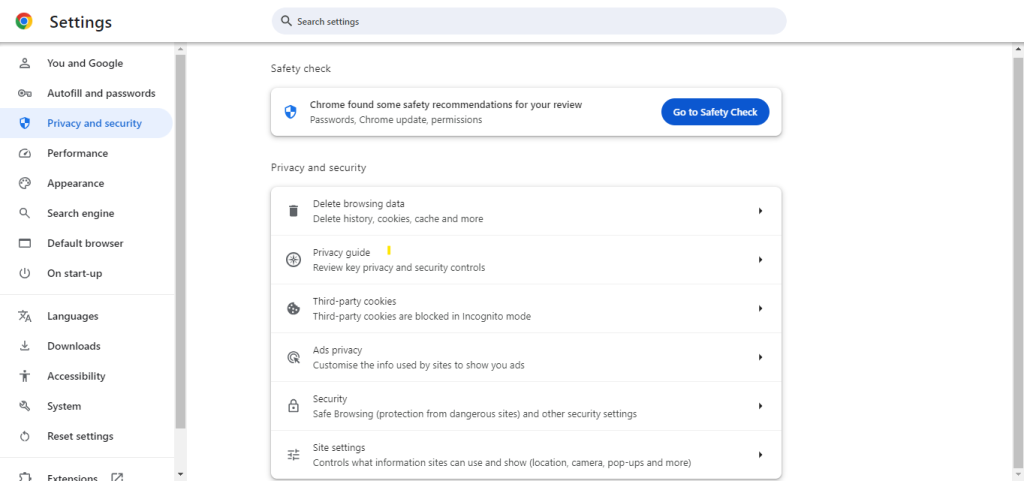
Task: Open Appearance settings
Action: pyautogui.click(x=86, y=183)
